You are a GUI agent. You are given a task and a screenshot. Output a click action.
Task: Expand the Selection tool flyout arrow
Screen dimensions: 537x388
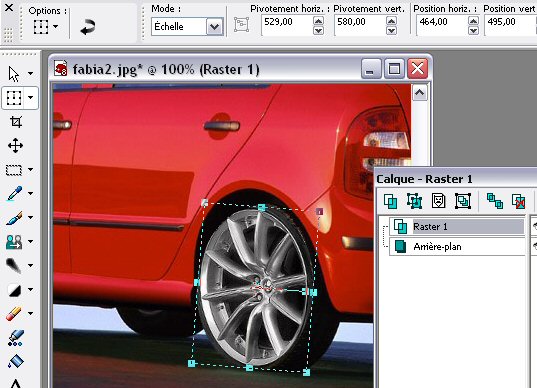coord(30,170)
